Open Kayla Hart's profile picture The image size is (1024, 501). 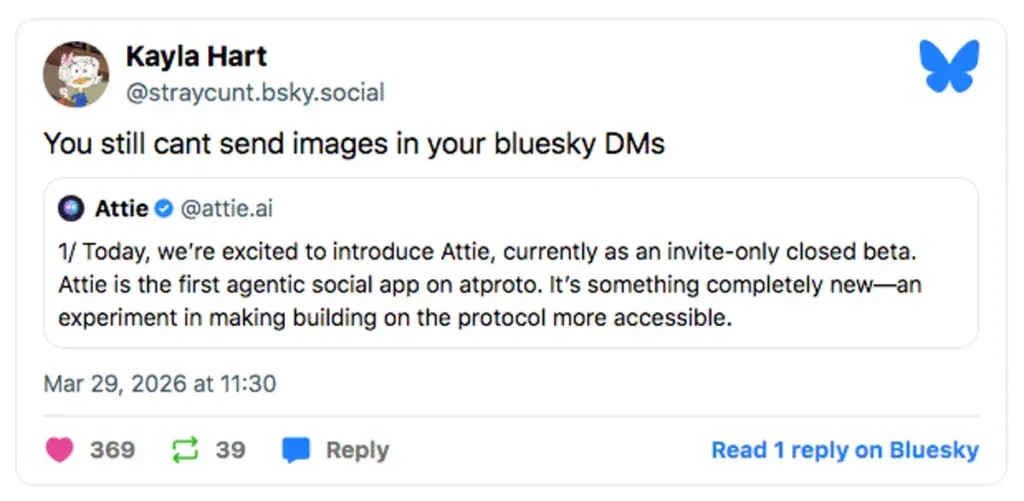click(x=76, y=75)
